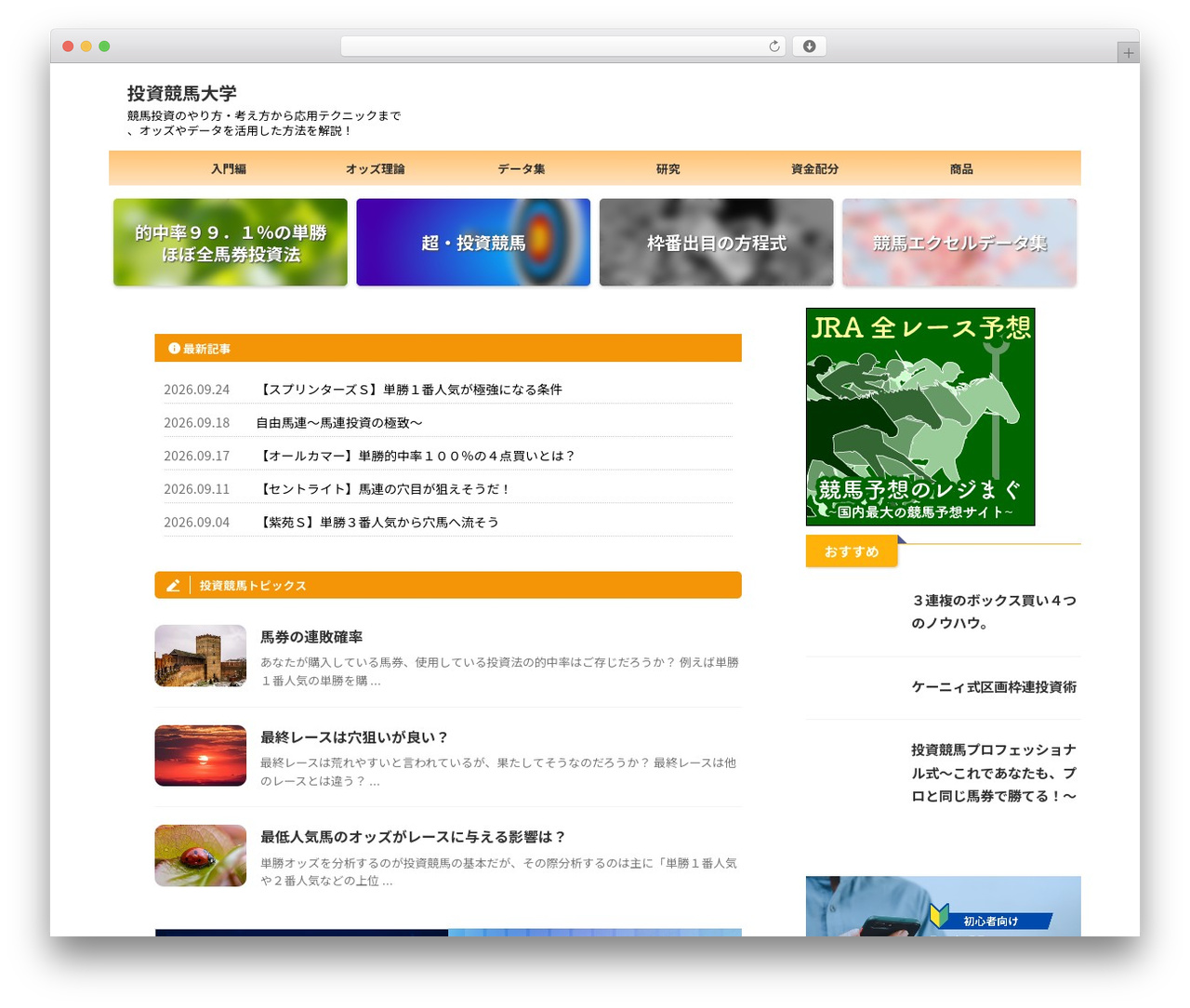Open the オッズ理論 menu item

pos(376,169)
